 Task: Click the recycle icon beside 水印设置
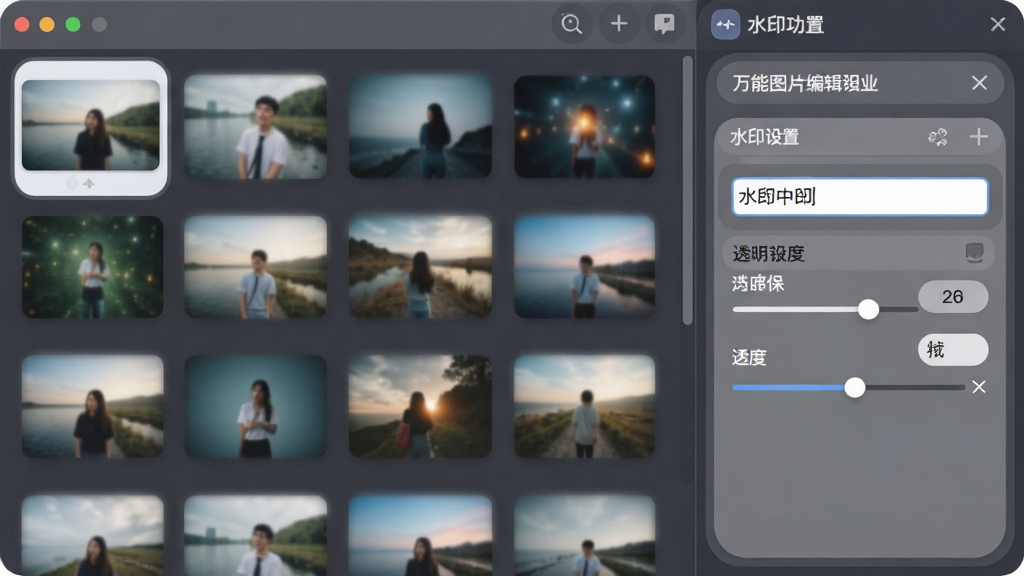click(x=938, y=137)
